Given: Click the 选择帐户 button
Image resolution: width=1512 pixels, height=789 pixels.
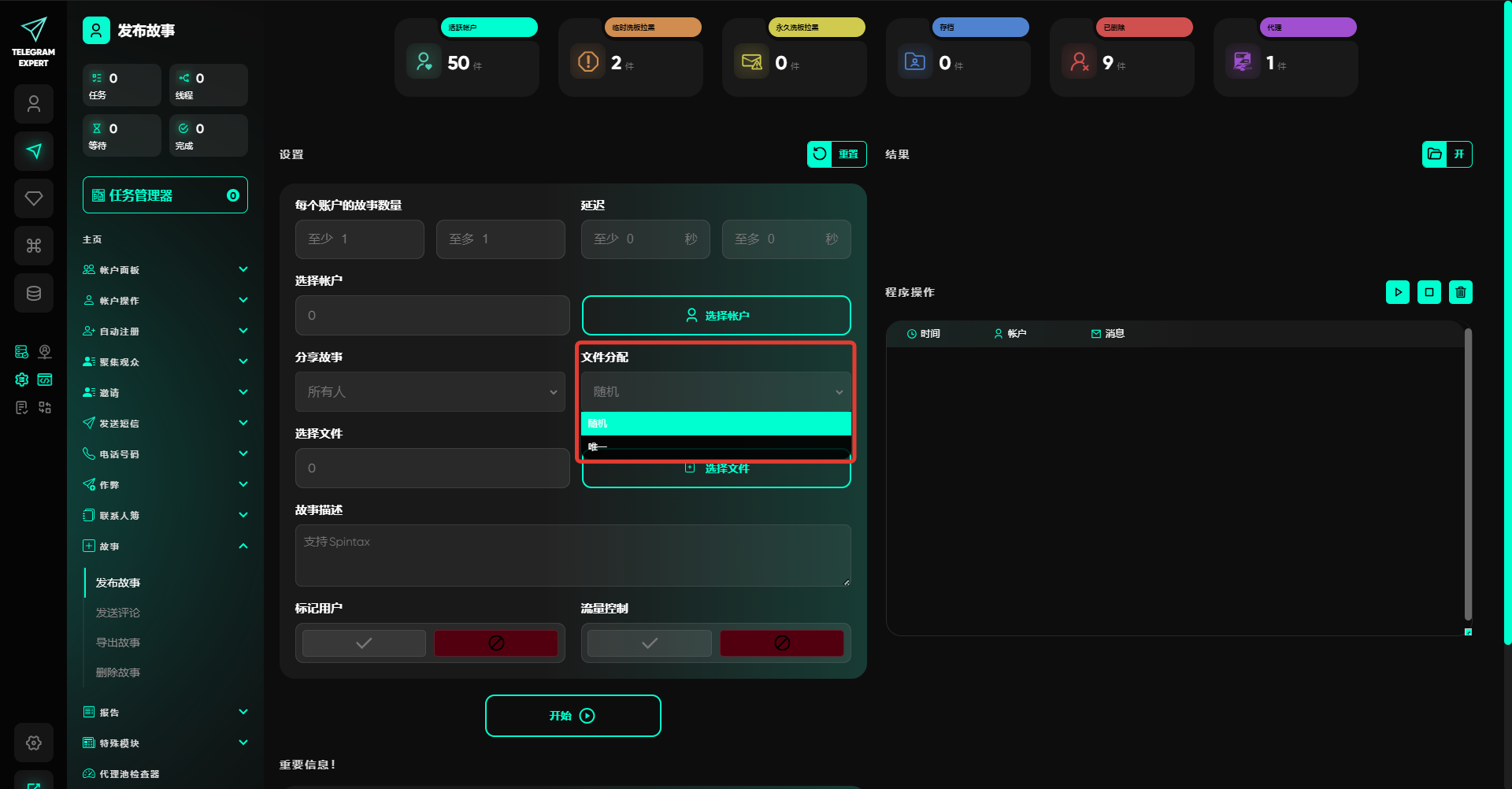Looking at the screenshot, I should pyautogui.click(x=716, y=316).
